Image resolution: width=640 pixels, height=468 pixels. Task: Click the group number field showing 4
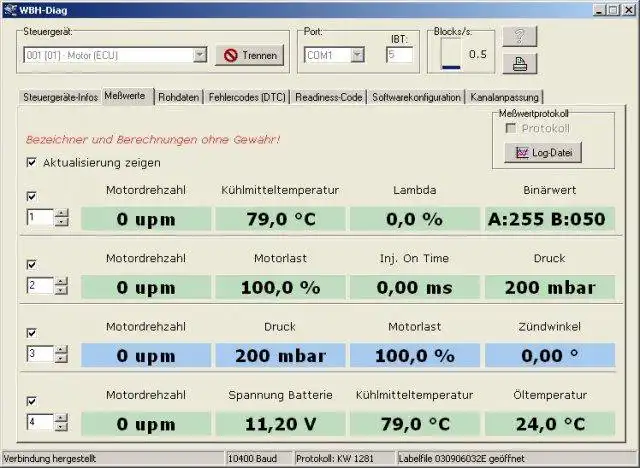(40, 422)
